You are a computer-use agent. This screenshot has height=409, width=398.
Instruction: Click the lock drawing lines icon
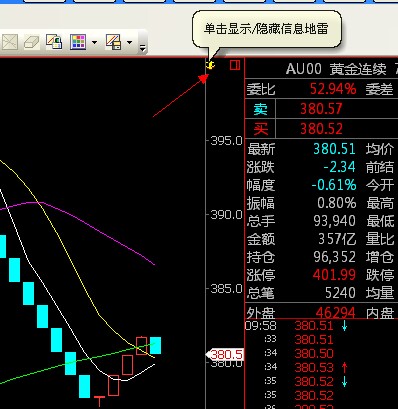[54, 42]
